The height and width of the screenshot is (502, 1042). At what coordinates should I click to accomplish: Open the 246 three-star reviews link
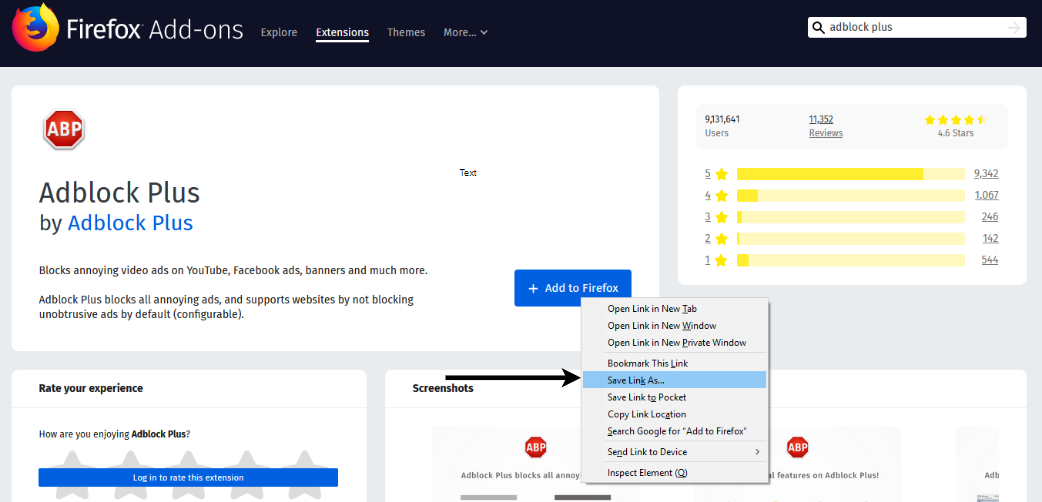pos(990,217)
